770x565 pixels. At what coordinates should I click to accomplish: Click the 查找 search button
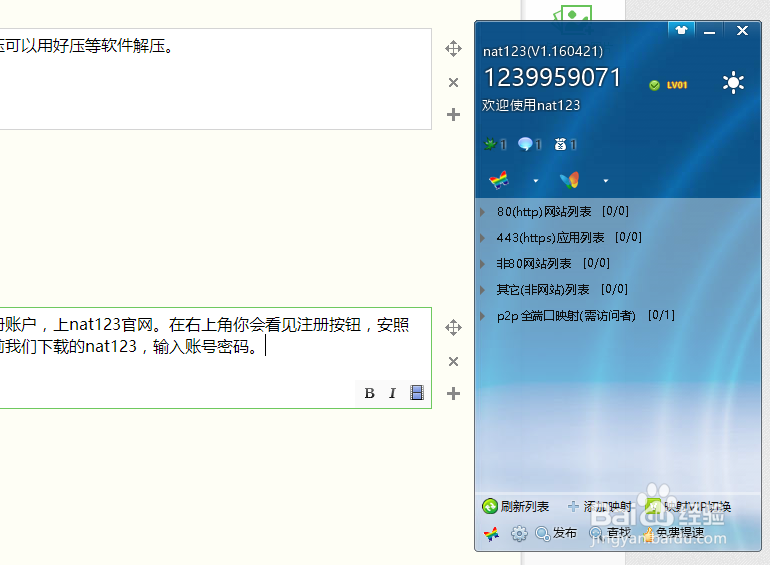(x=610, y=533)
